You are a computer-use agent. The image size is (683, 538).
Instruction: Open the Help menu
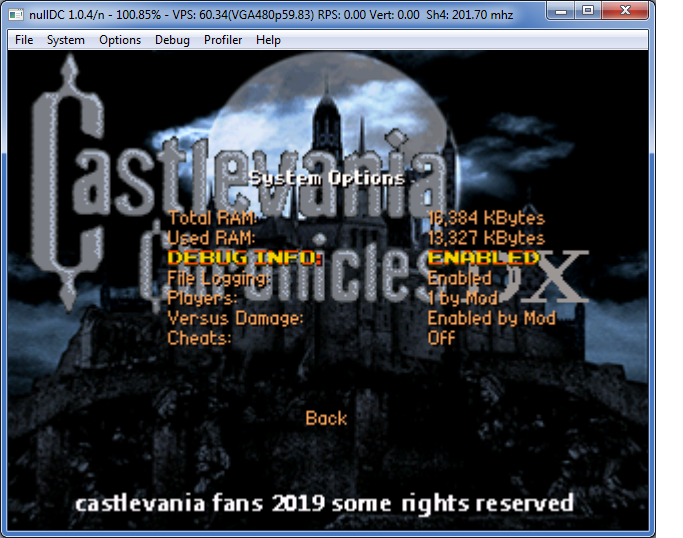click(x=268, y=40)
